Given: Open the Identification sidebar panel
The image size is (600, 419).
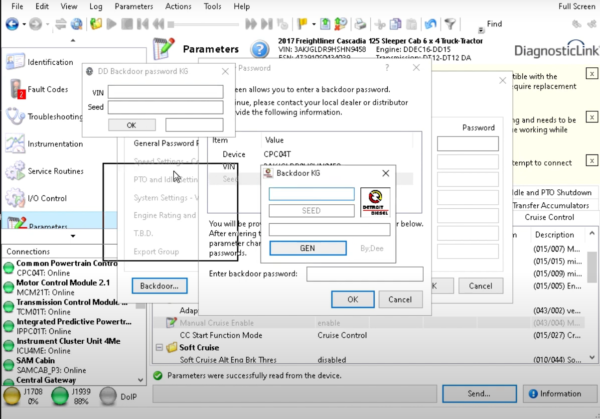Looking at the screenshot, I should [x=50, y=62].
